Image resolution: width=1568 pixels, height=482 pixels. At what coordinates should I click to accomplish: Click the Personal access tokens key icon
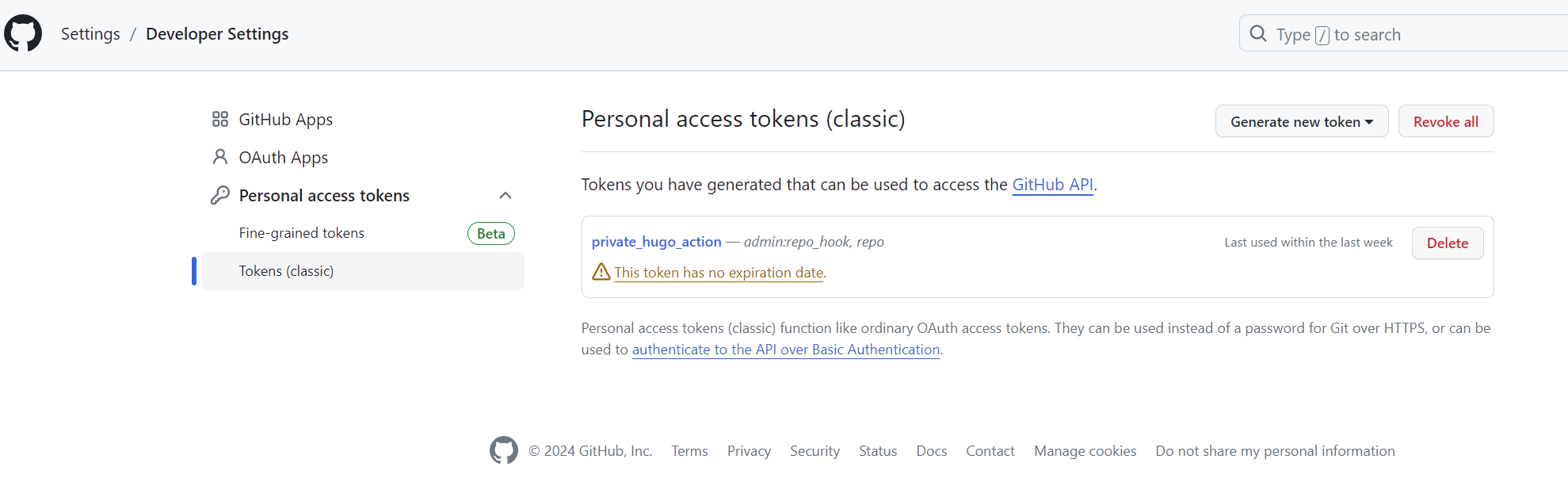(x=220, y=195)
